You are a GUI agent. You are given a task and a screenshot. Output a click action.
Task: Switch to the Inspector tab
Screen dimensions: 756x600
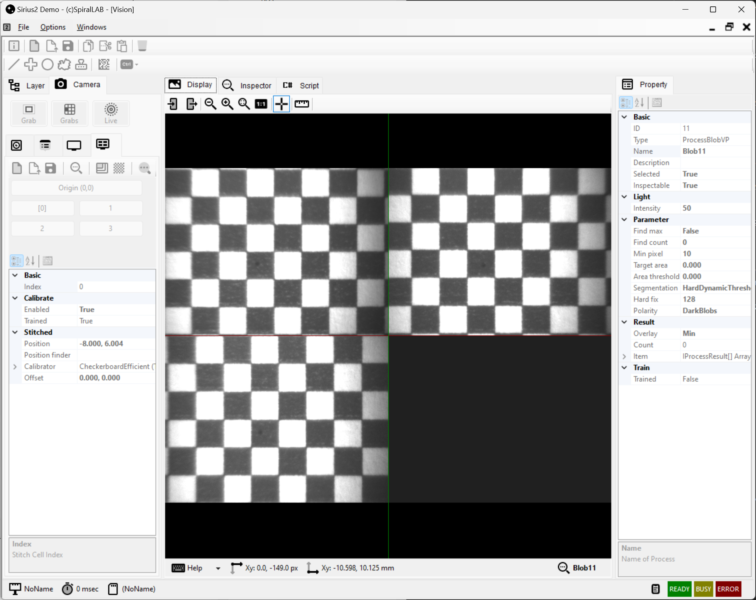[247, 85]
